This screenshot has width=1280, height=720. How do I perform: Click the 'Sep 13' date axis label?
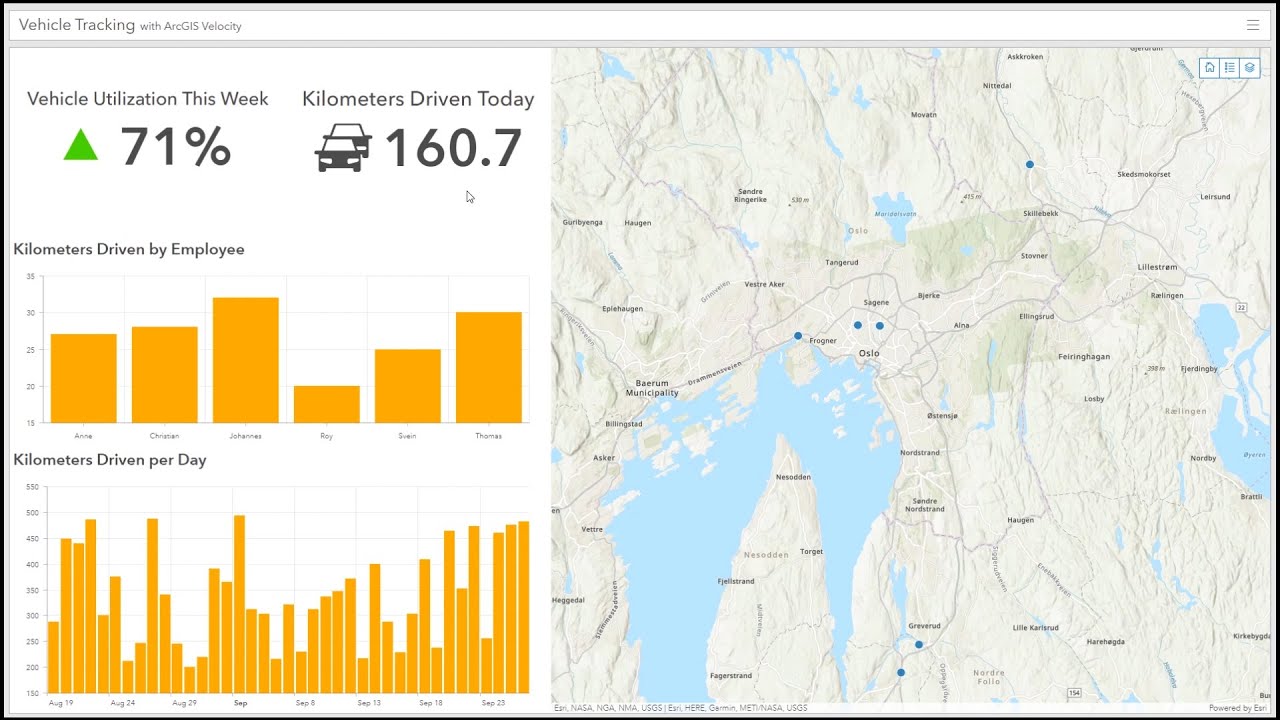coord(369,703)
